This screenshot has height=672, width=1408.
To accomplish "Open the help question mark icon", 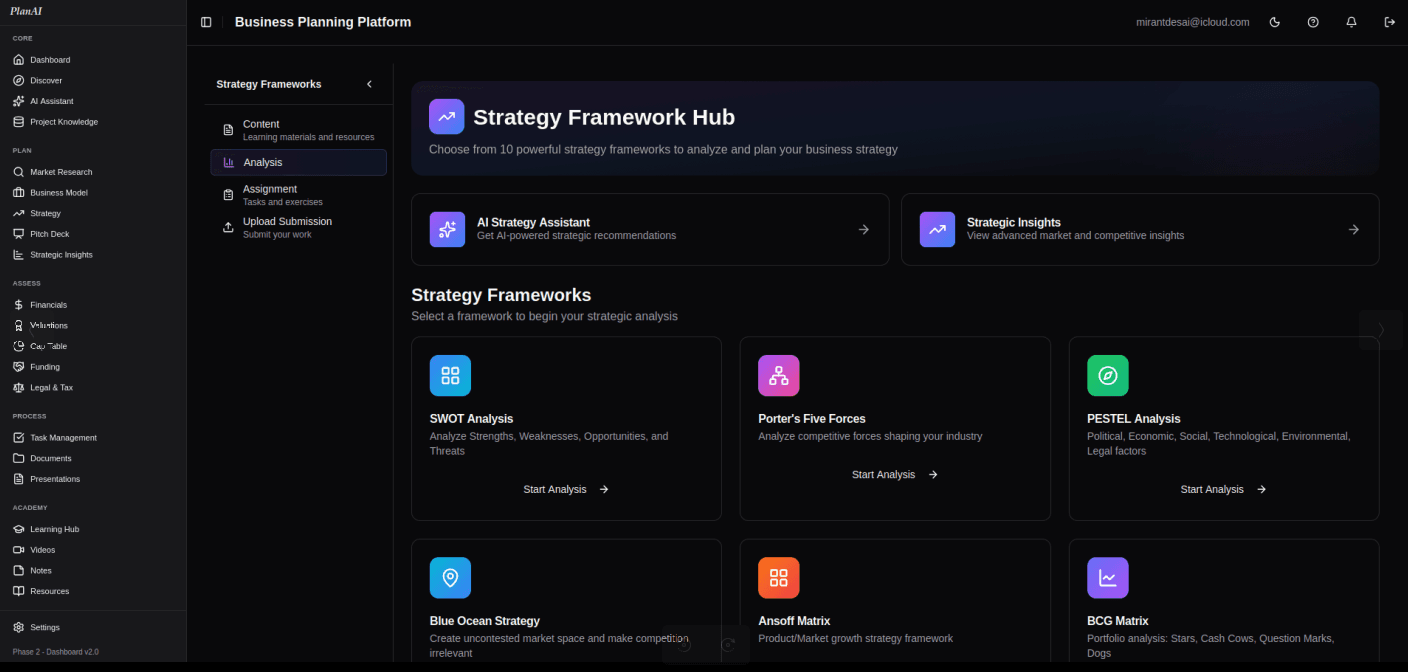I will click(x=1313, y=22).
